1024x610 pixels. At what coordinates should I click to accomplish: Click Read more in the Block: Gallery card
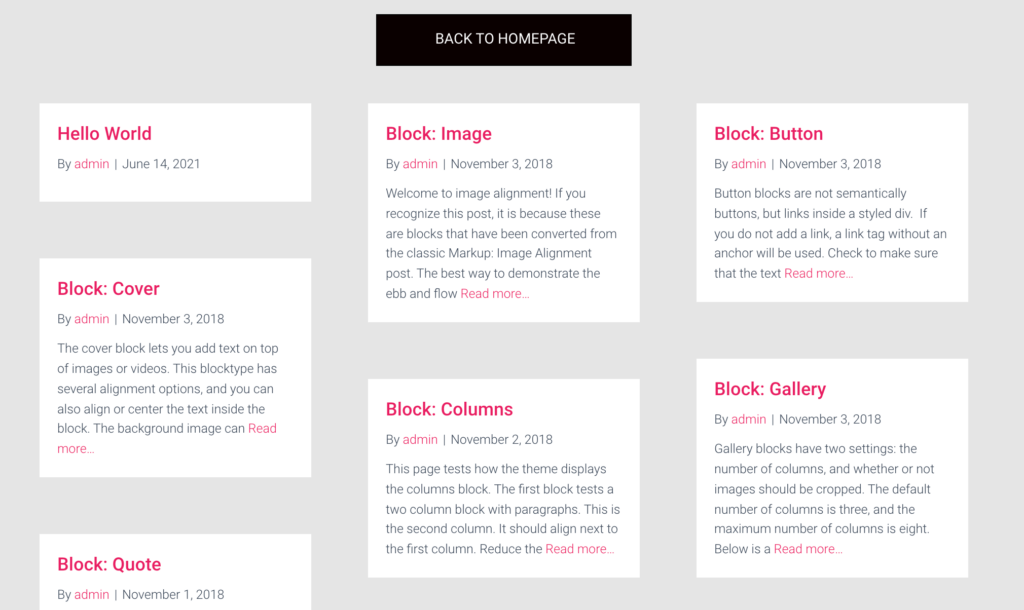click(x=808, y=548)
